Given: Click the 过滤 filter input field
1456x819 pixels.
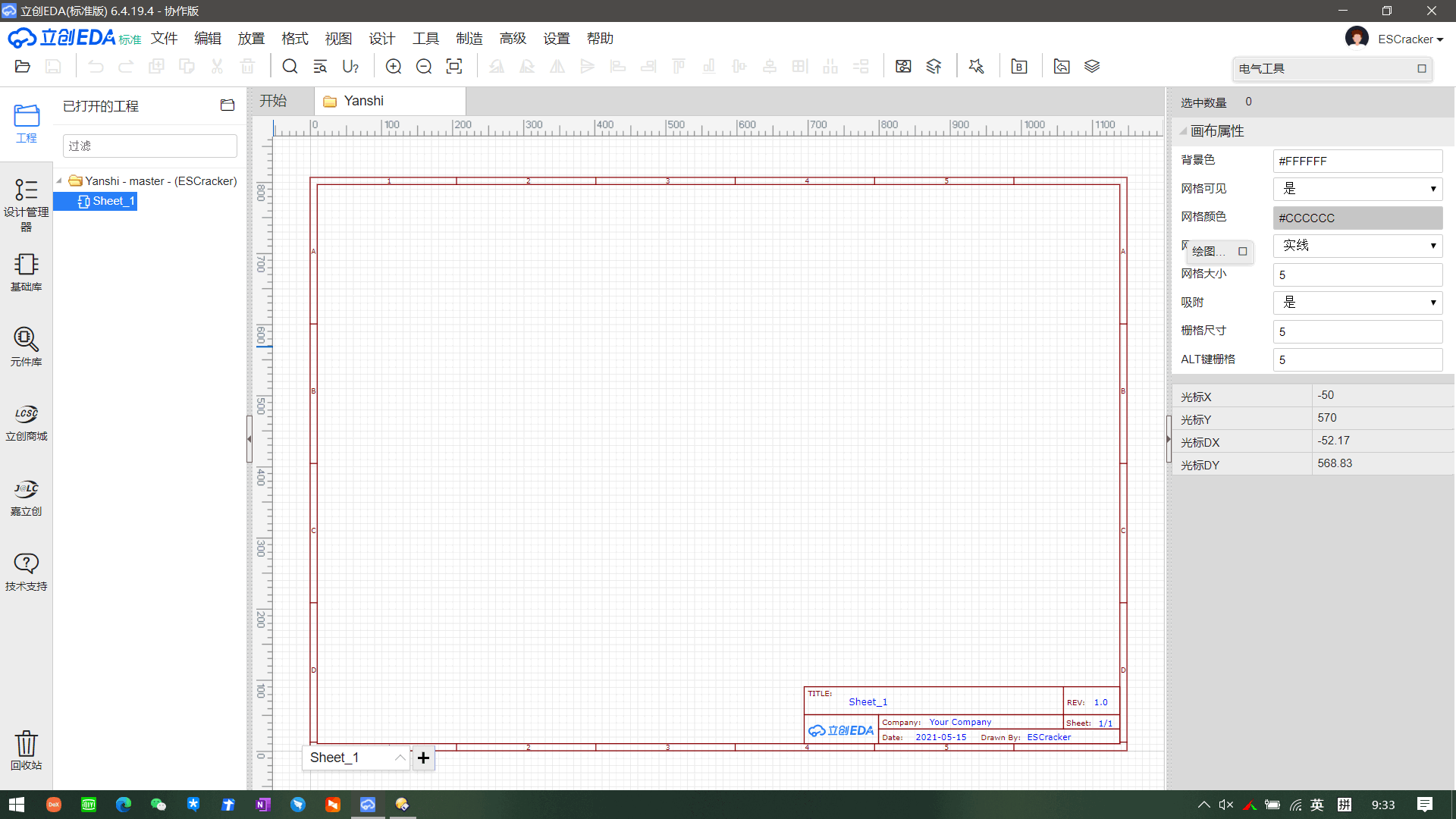Looking at the screenshot, I should tap(150, 146).
